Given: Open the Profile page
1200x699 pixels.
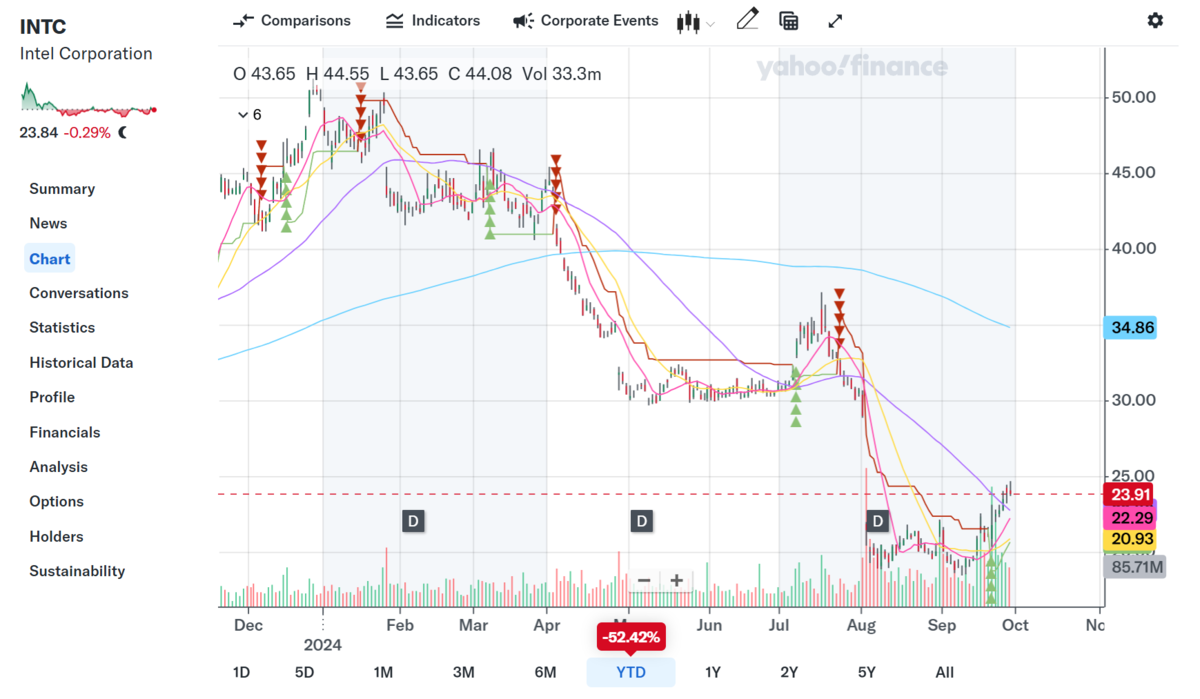Looking at the screenshot, I should pos(52,397).
